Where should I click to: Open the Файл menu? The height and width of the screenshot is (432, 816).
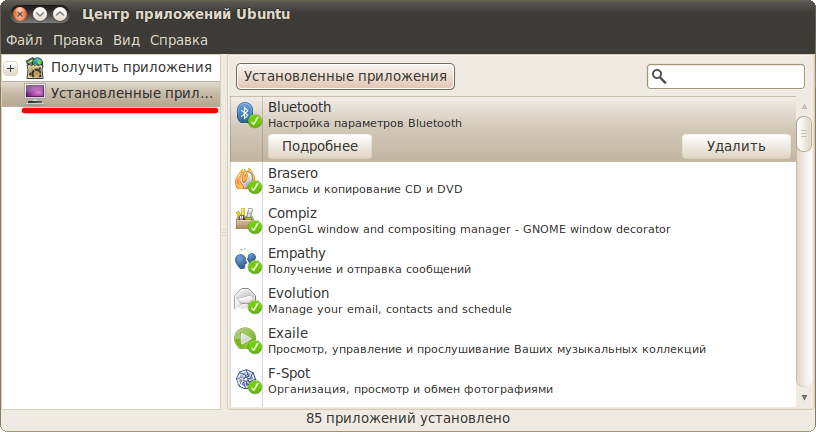click(x=24, y=40)
